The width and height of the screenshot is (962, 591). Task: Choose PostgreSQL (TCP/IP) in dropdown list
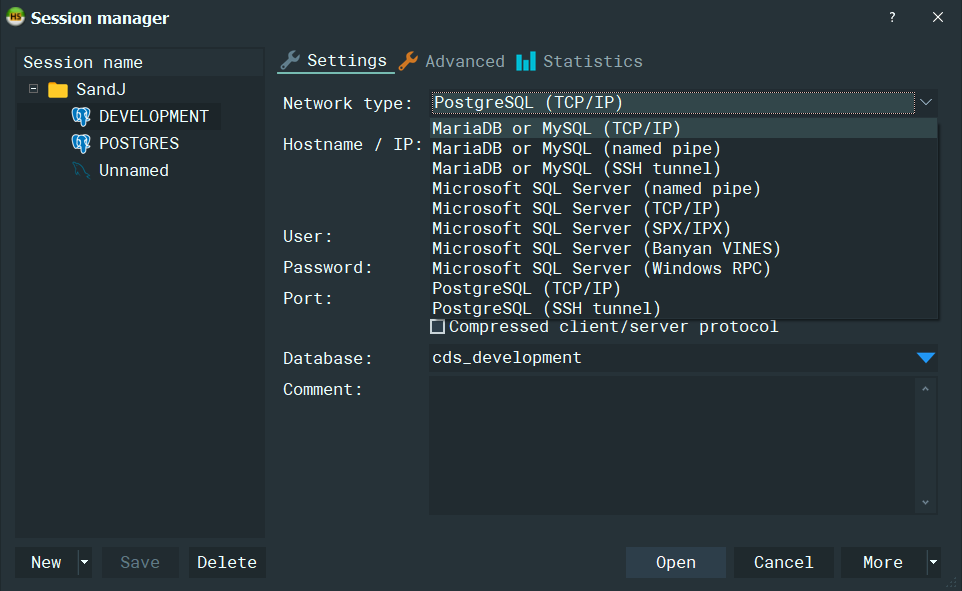pyautogui.click(x=684, y=288)
